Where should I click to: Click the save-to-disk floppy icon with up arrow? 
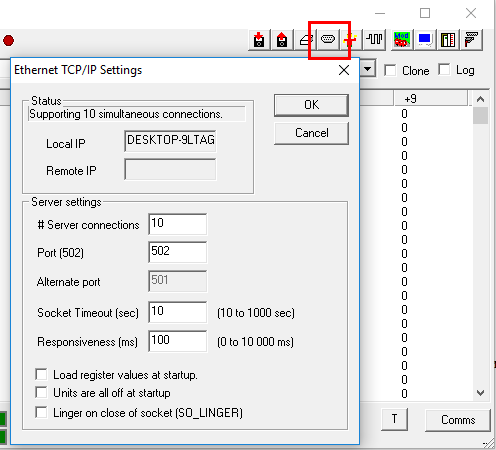(x=282, y=40)
